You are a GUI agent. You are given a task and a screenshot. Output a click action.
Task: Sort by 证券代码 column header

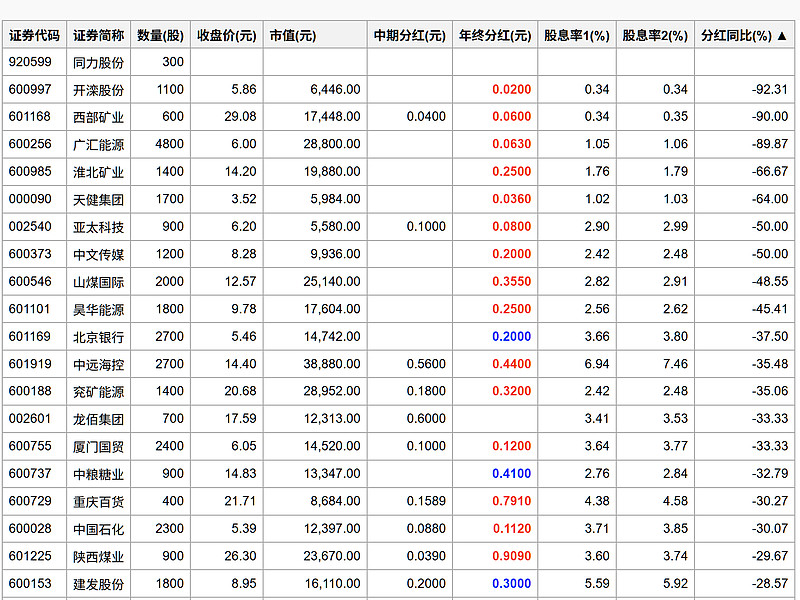coord(34,35)
